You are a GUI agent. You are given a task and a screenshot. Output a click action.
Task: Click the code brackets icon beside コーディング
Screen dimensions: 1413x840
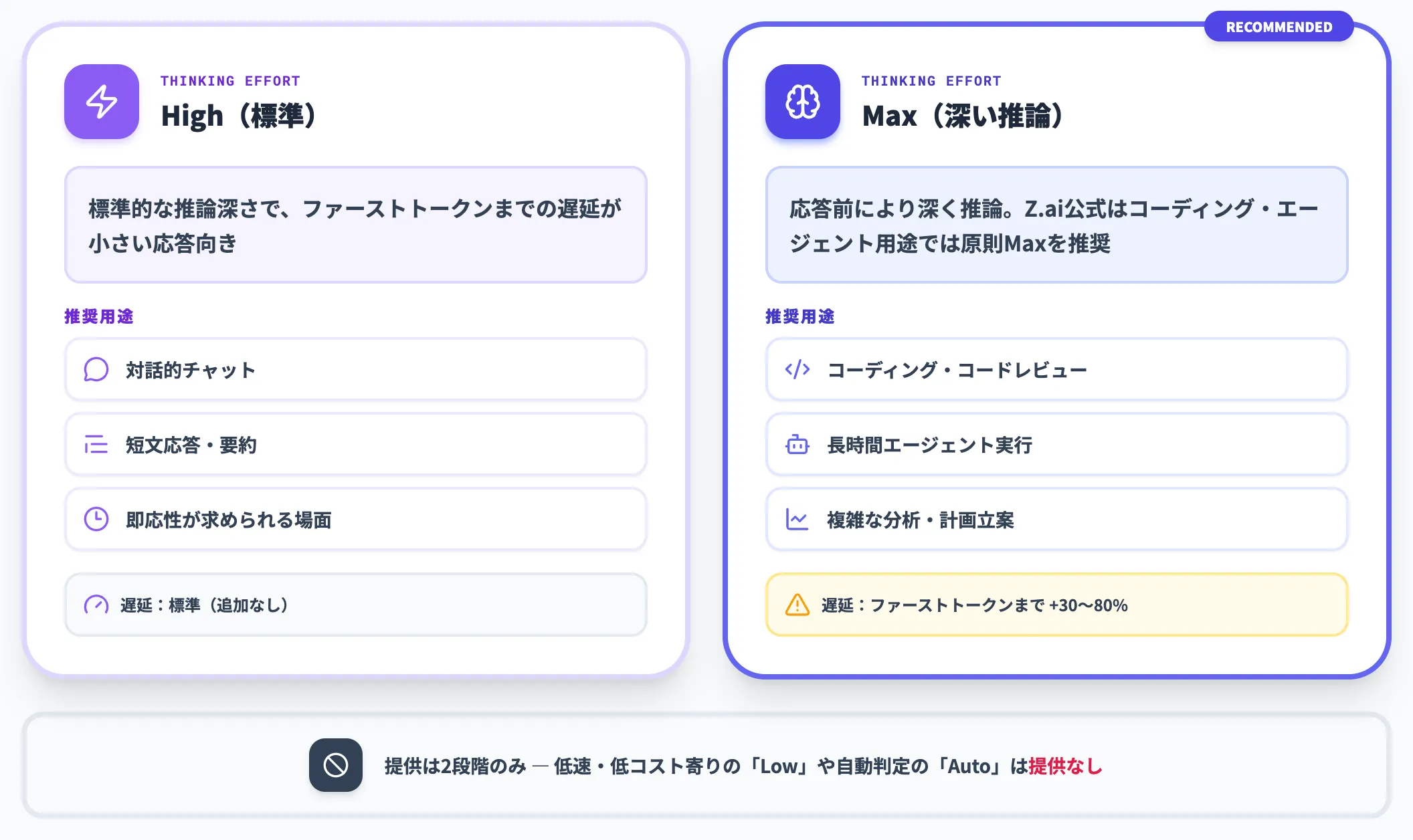coord(797,369)
